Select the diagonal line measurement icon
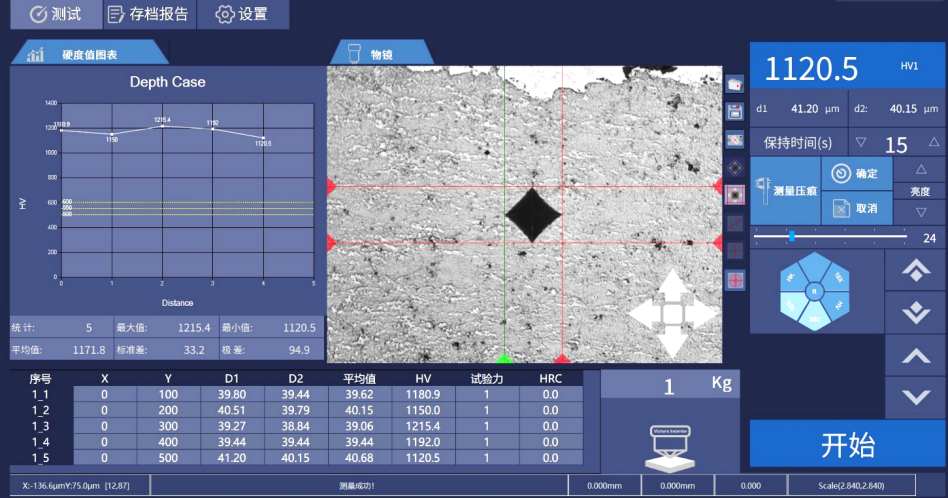This screenshot has width=948, height=498. (x=735, y=224)
